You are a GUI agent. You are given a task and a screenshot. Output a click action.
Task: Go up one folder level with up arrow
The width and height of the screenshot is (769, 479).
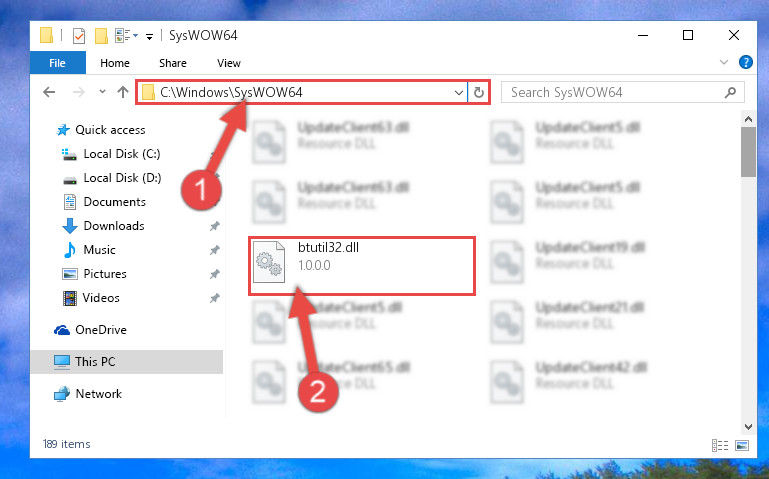click(123, 92)
